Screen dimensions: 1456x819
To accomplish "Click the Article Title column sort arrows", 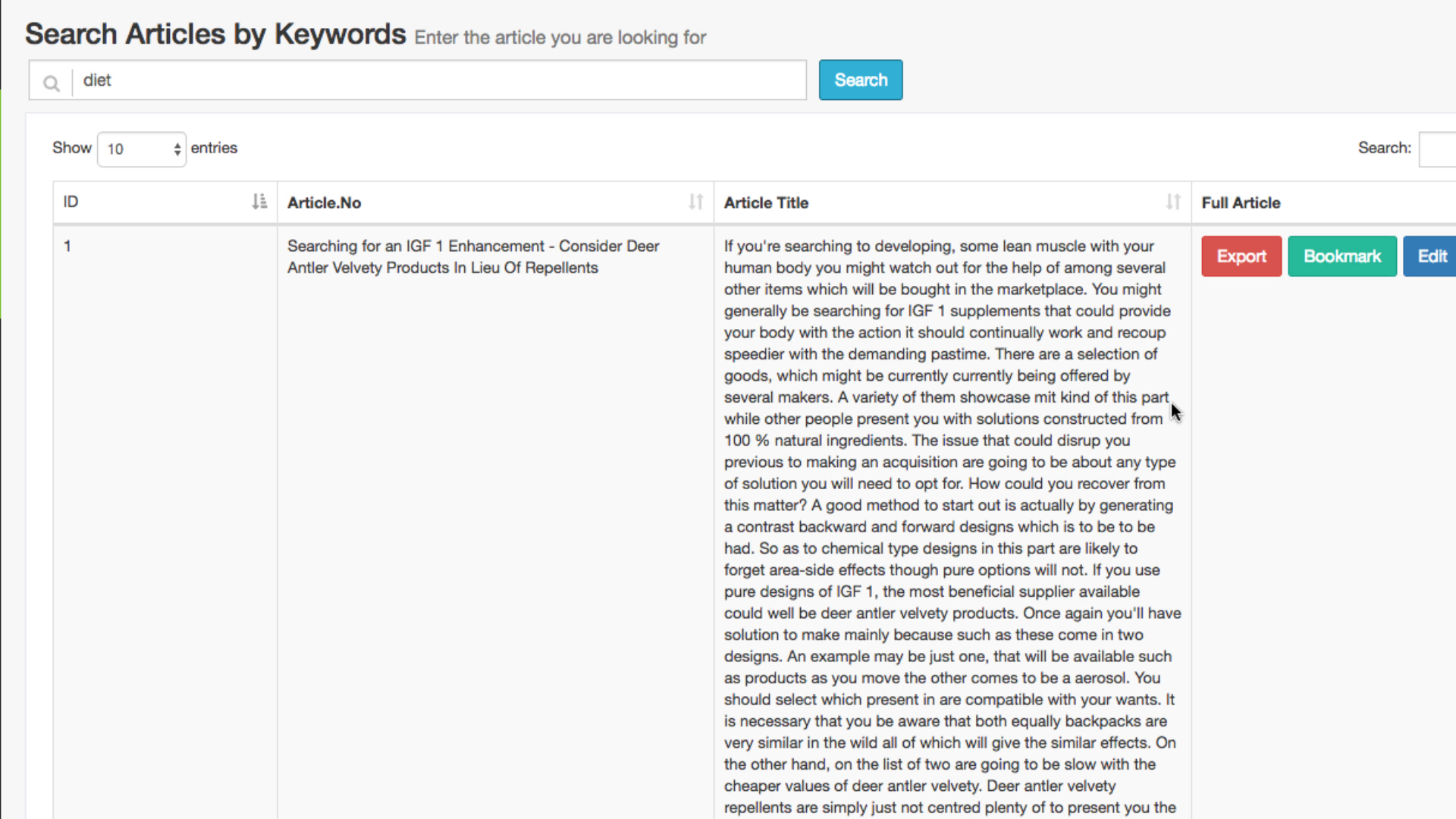I will click(1172, 202).
